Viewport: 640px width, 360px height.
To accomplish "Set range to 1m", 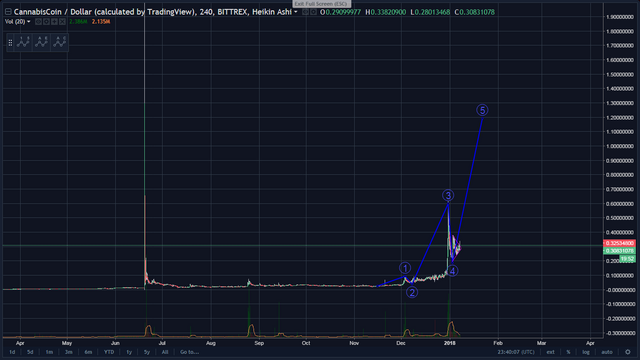I will (49, 352).
